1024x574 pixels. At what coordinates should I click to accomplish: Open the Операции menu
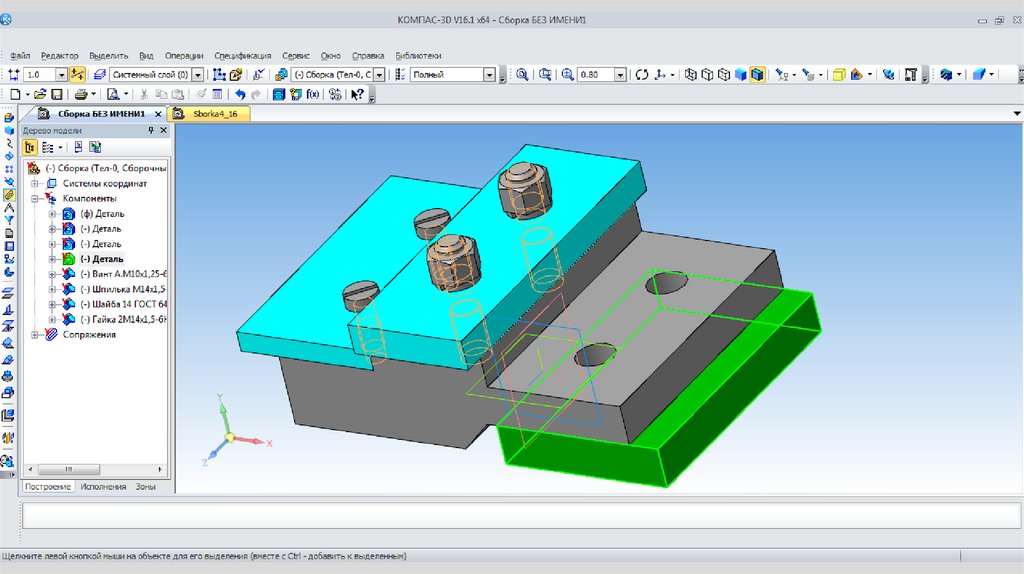click(184, 56)
